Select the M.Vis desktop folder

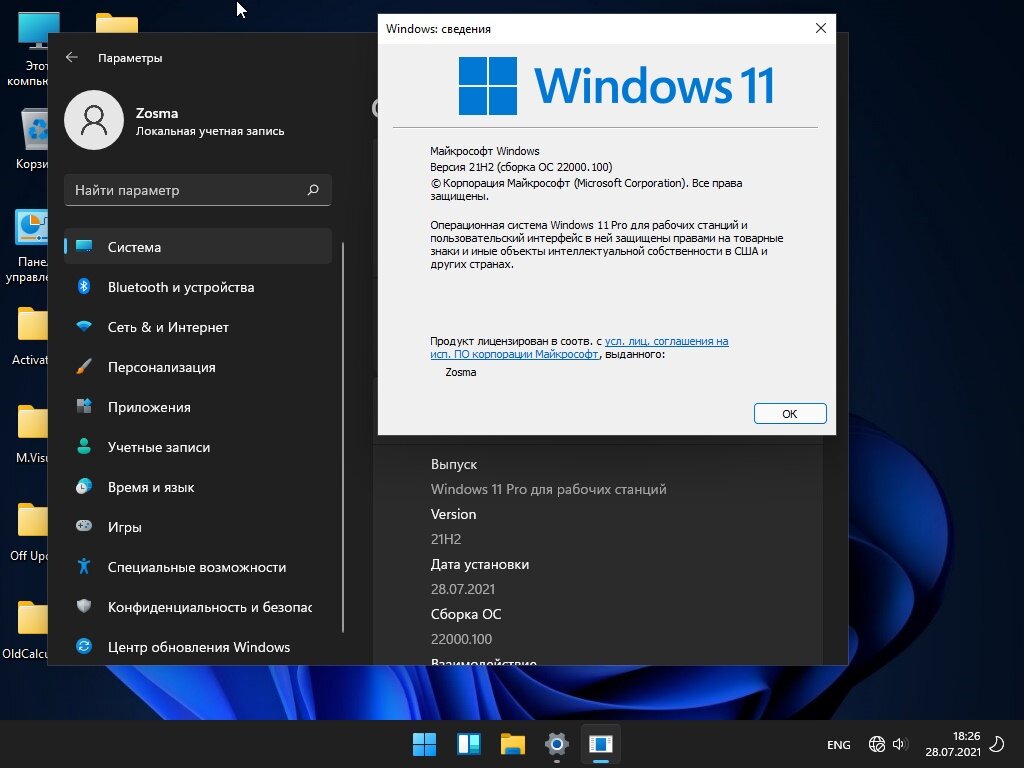pos(31,434)
